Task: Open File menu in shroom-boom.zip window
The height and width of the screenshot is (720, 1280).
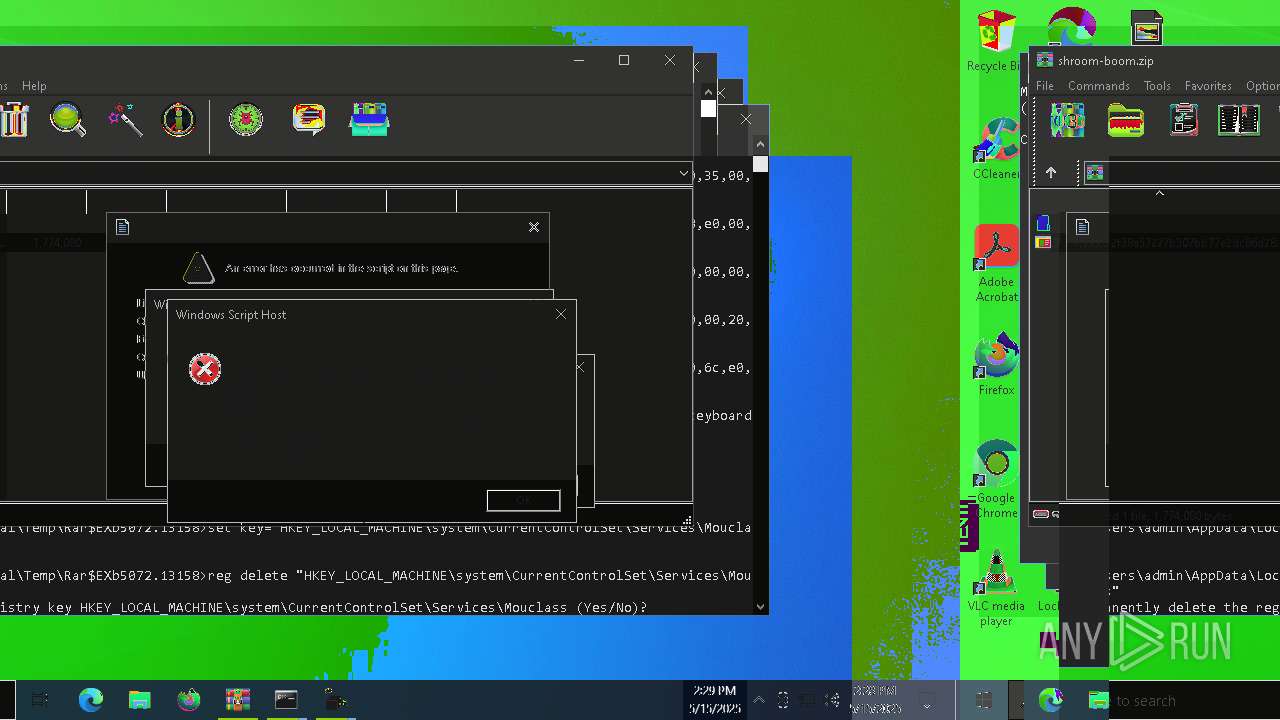Action: tap(1044, 86)
